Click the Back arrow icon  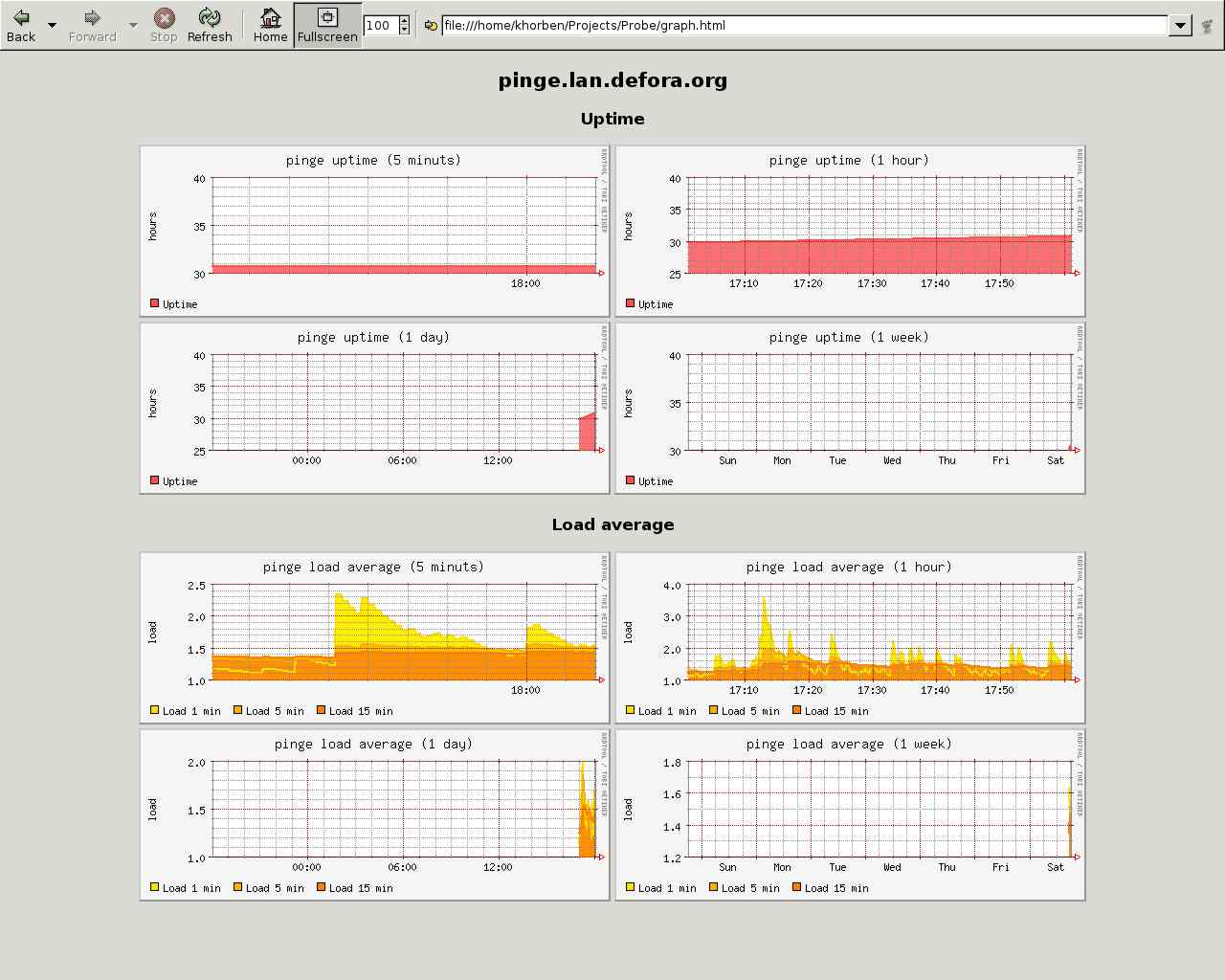(x=21, y=18)
